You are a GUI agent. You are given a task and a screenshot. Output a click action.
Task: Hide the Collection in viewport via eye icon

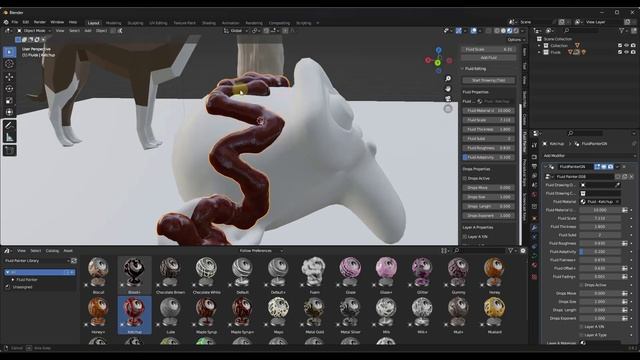(x=627, y=45)
